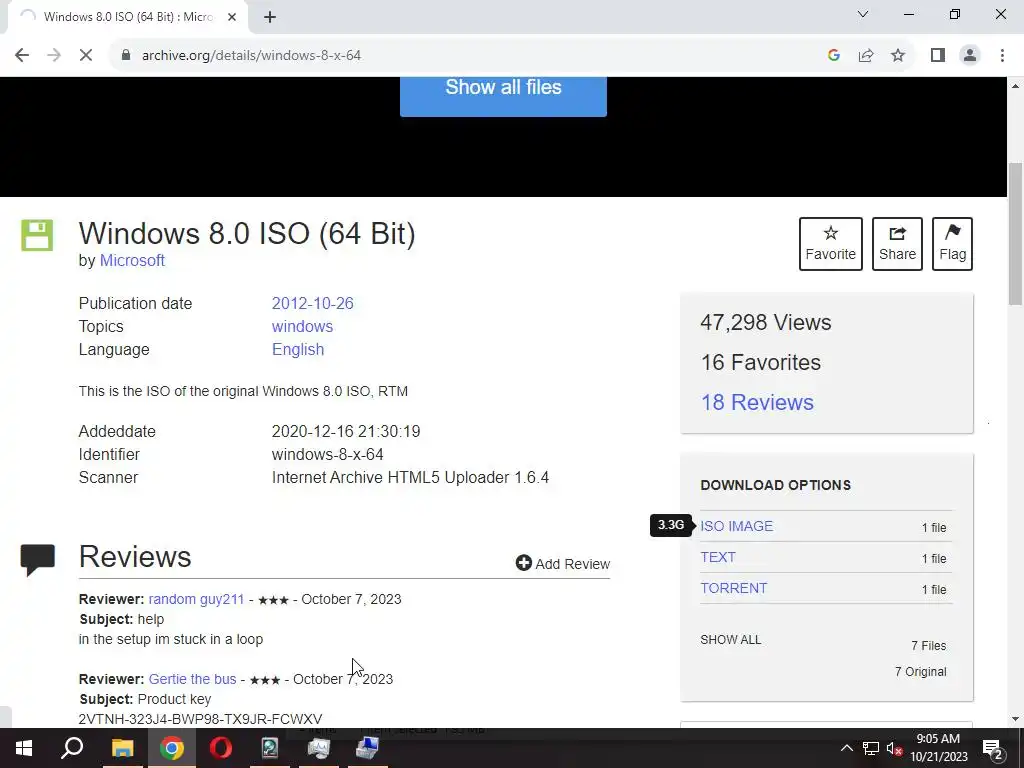The image size is (1024, 768).
Task: Click the network tray icon
Action: (x=871, y=748)
